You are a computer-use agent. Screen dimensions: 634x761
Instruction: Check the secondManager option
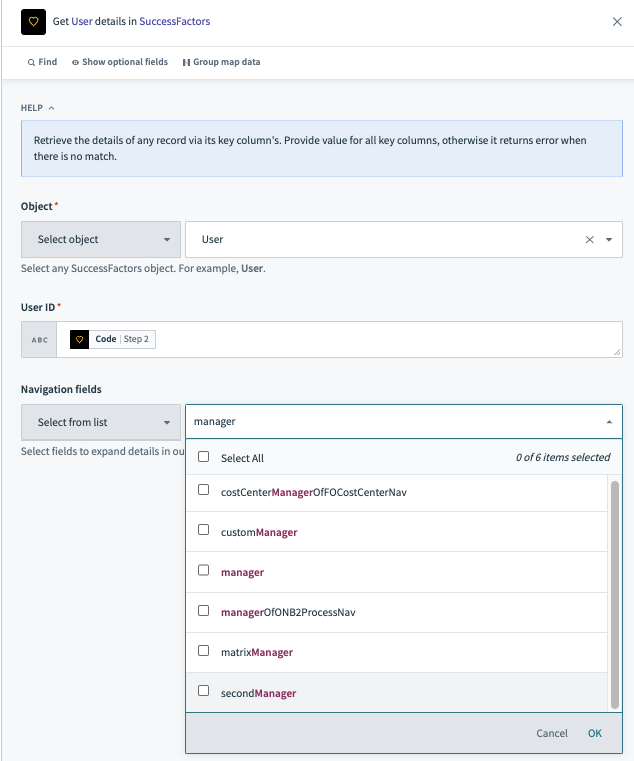coord(204,691)
